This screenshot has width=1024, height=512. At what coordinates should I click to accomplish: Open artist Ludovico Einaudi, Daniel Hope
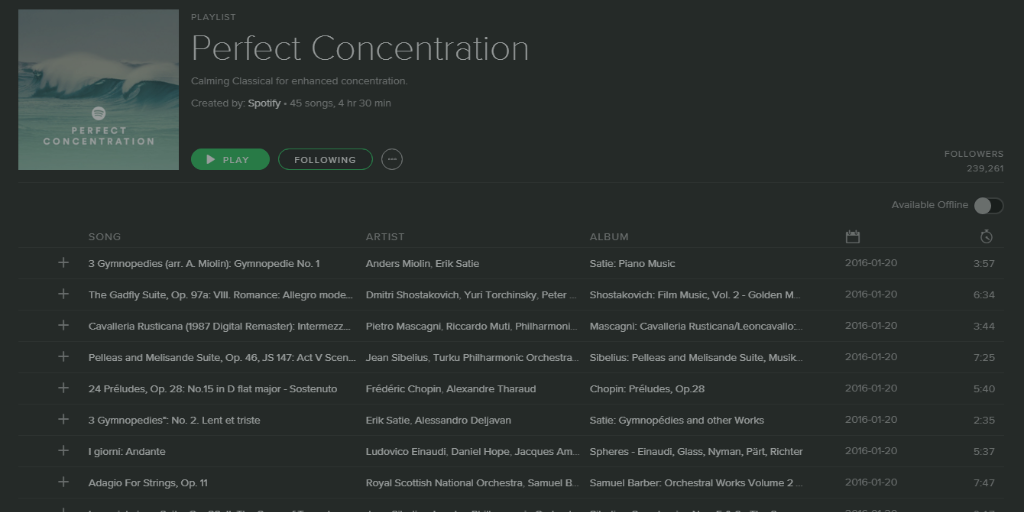click(472, 452)
